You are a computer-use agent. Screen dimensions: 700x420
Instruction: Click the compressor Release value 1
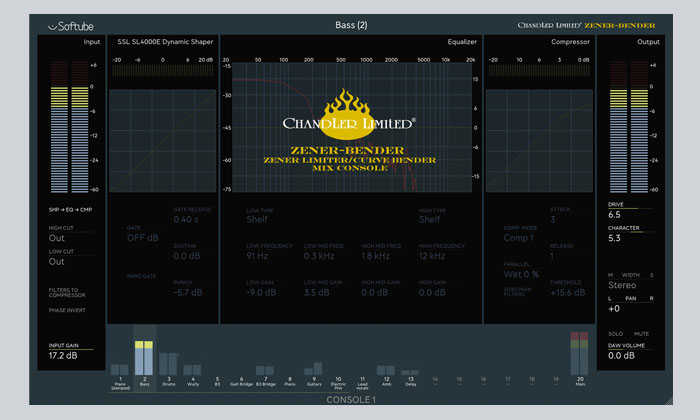click(552, 256)
